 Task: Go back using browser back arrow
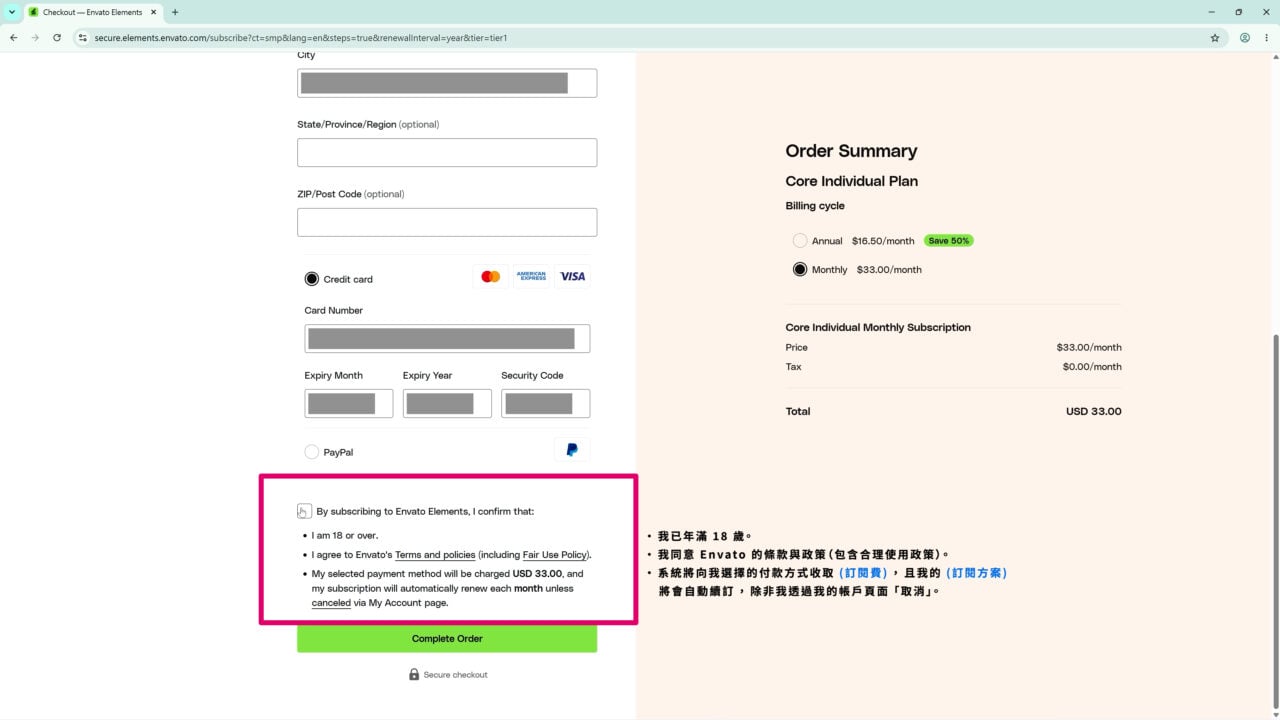pos(13,38)
